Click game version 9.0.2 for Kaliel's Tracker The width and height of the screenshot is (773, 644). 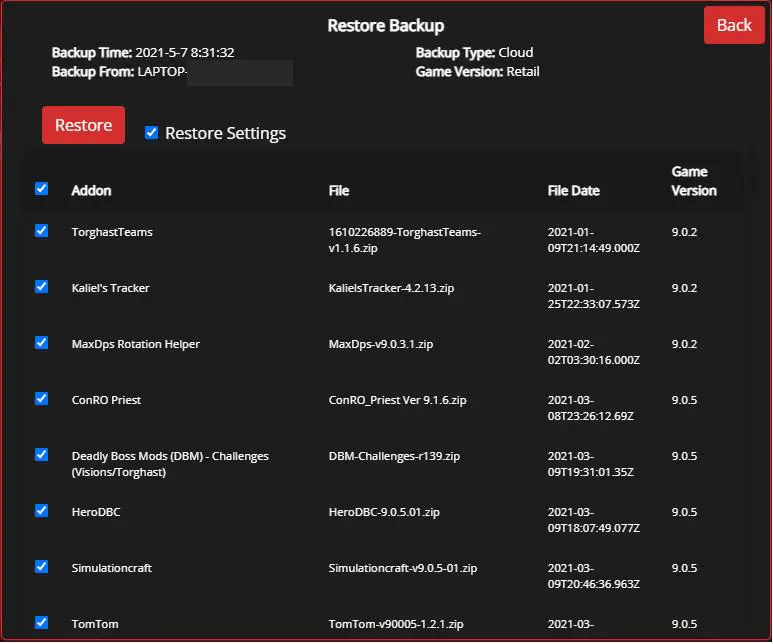(x=684, y=288)
